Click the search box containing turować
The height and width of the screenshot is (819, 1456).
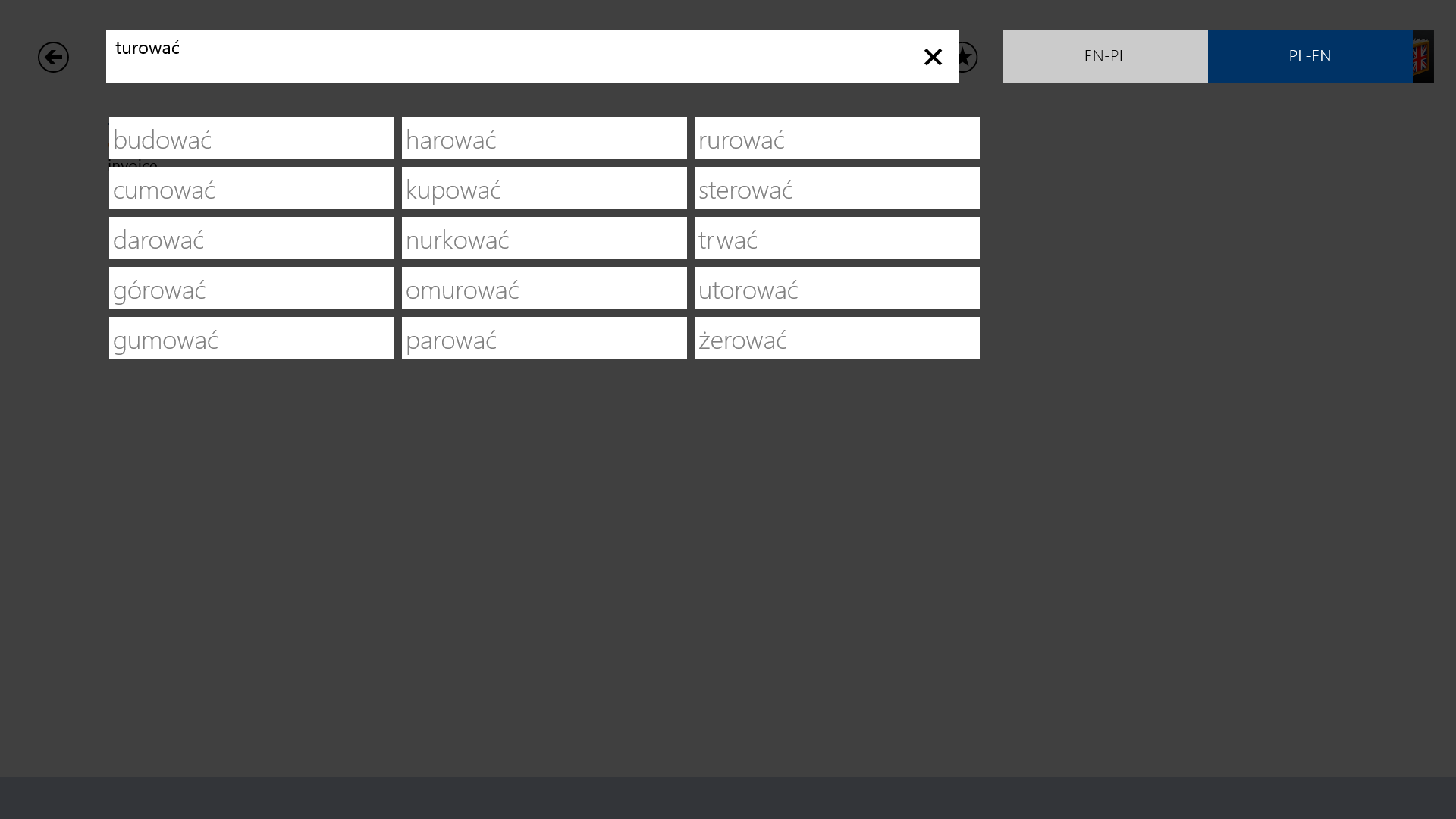pyautogui.click(x=508, y=57)
